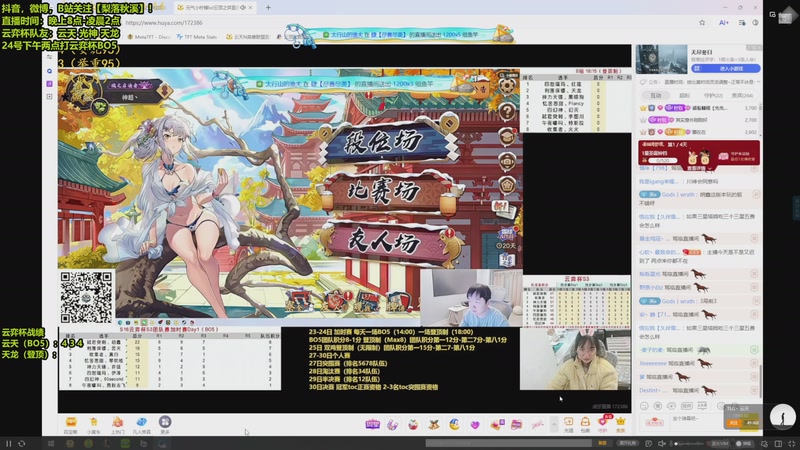Open the 小黄车 shopping cart icon
The width and height of the screenshot is (800, 450).
[x=93, y=424]
